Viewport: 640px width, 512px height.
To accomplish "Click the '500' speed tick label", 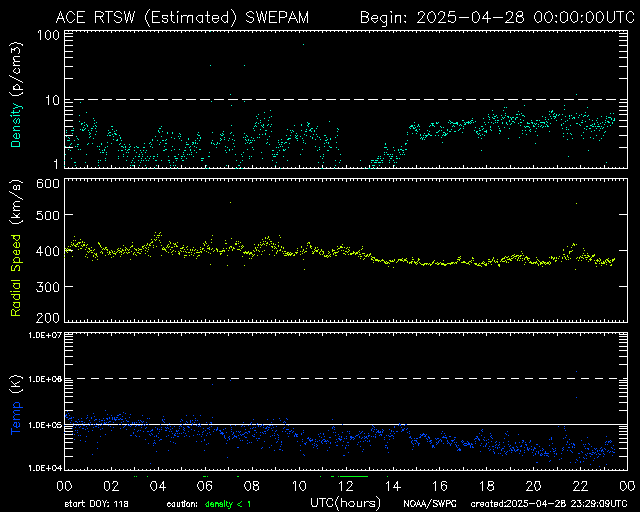I will tap(48, 215).
